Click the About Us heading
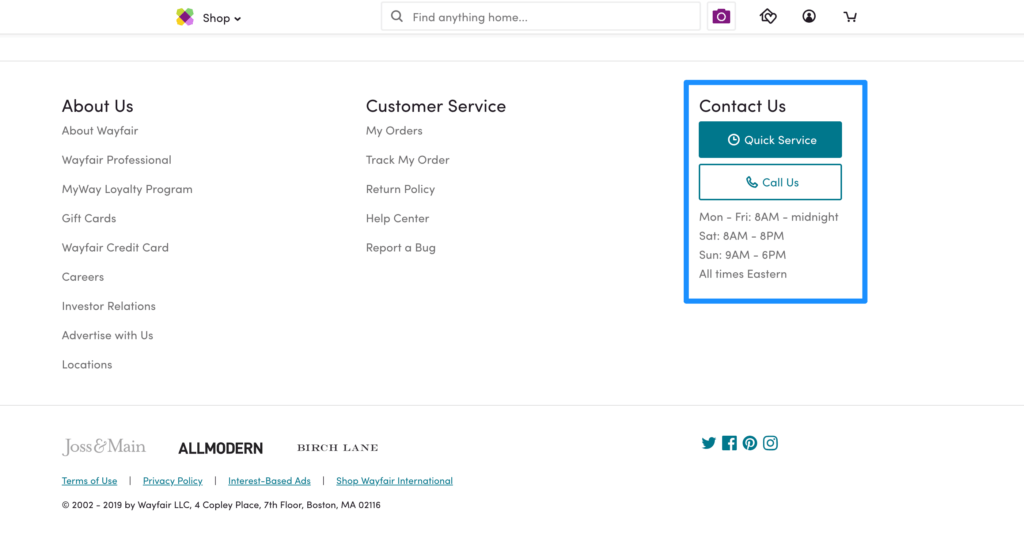The width and height of the screenshot is (1024, 549). click(97, 106)
